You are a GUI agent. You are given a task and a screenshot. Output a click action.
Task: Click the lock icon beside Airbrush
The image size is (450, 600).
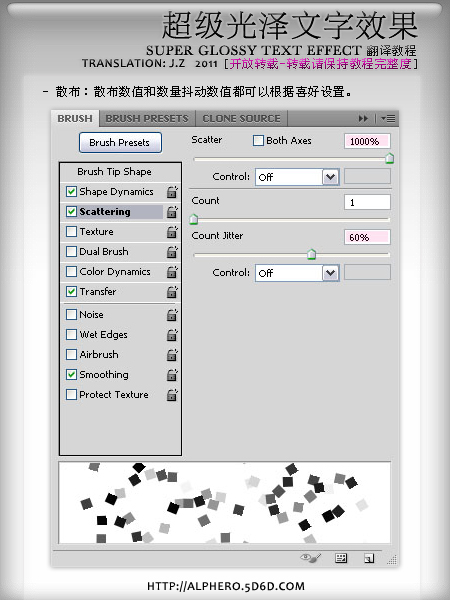(172, 355)
